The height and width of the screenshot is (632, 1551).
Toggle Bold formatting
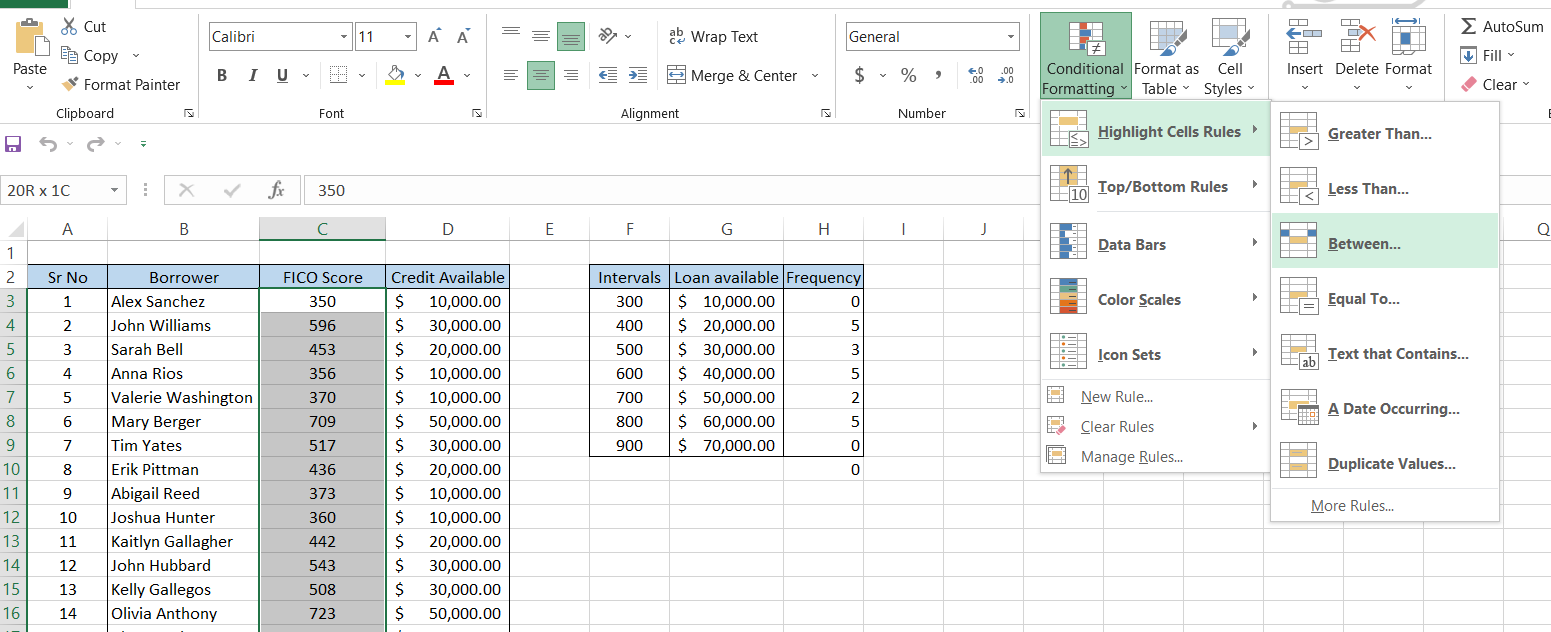(x=222, y=76)
